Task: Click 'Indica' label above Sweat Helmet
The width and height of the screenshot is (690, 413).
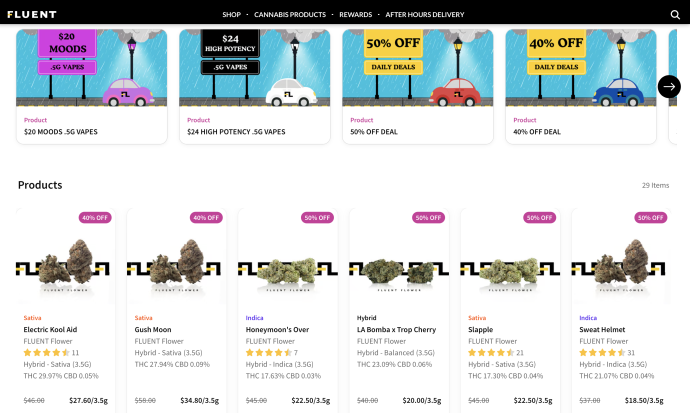Action: 588,318
